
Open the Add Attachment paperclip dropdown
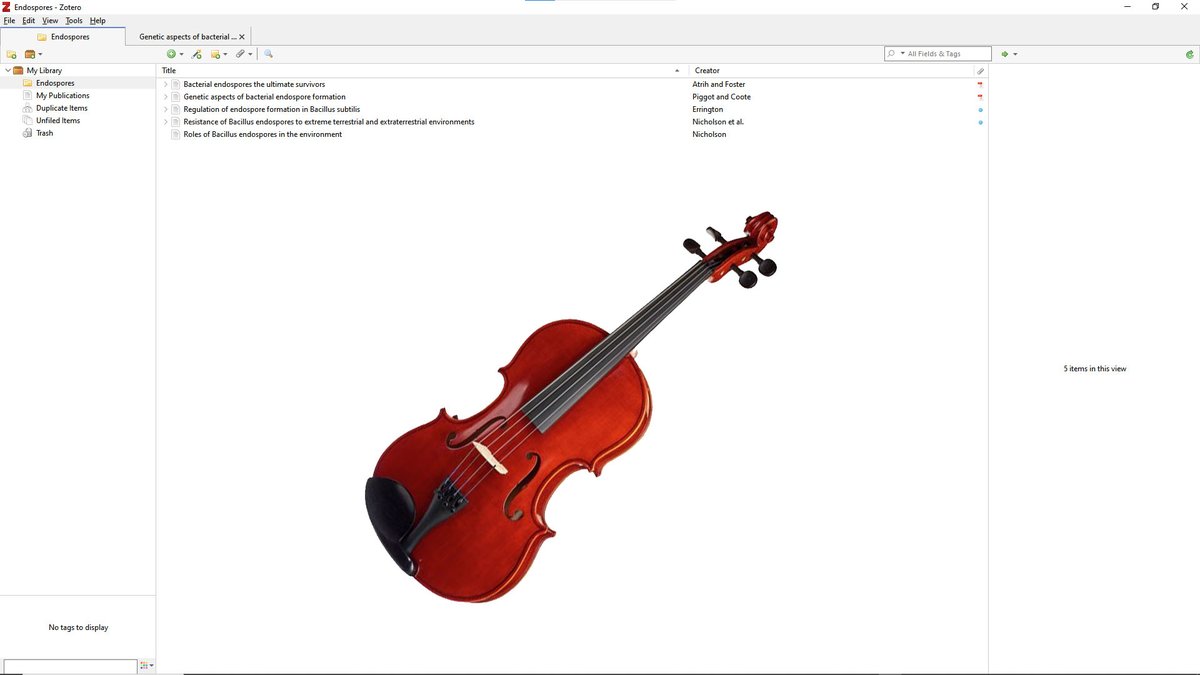click(x=244, y=54)
